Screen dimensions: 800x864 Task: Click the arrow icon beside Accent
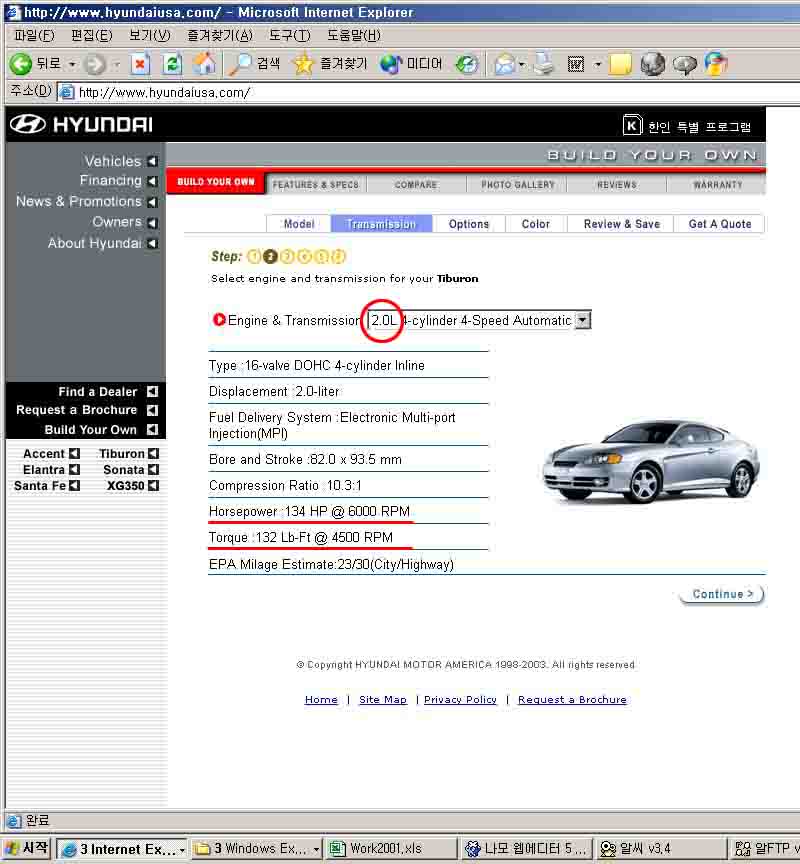pos(74,453)
